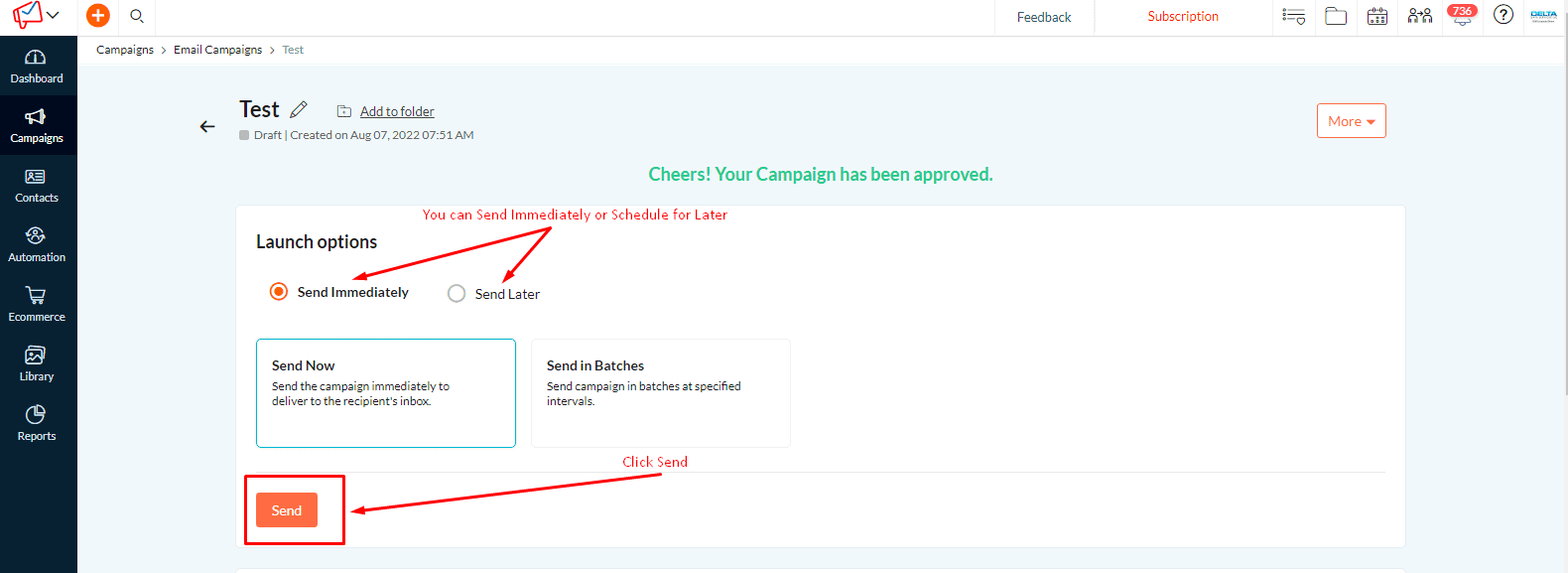
Task: Click the Add to folder link
Action: (397, 111)
